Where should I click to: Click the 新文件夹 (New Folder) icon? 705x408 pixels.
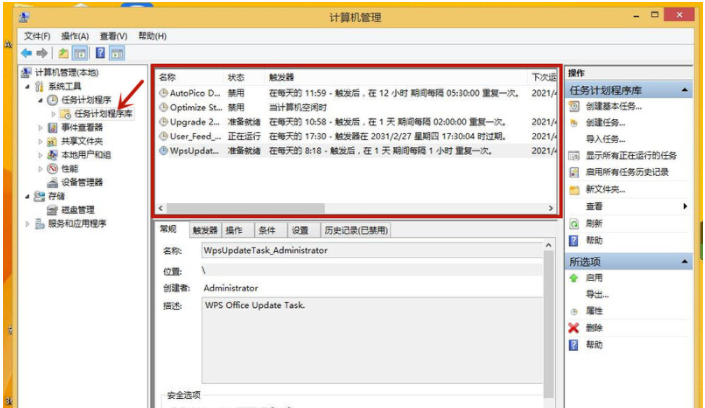point(573,189)
